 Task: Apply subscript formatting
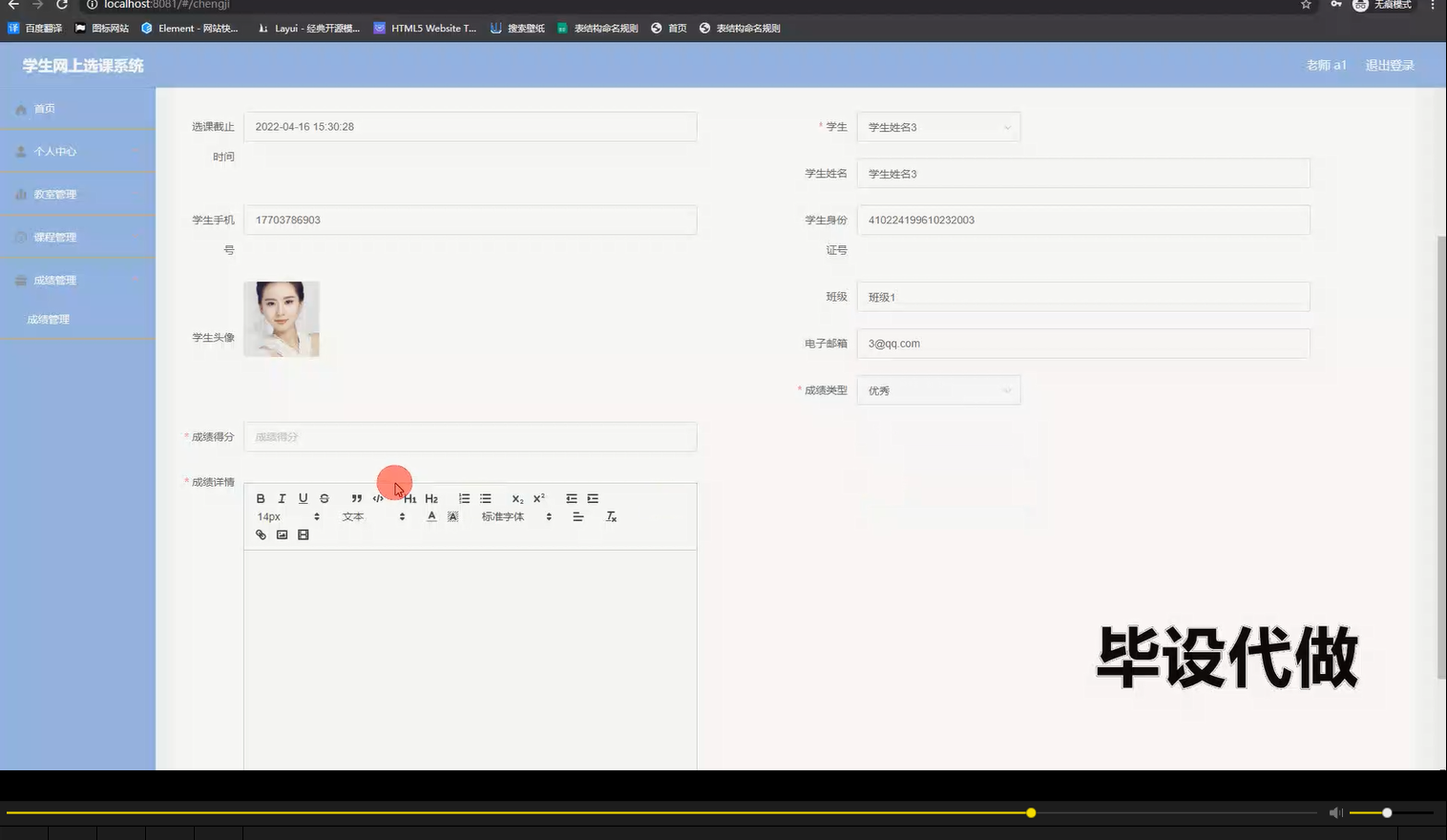click(516, 498)
